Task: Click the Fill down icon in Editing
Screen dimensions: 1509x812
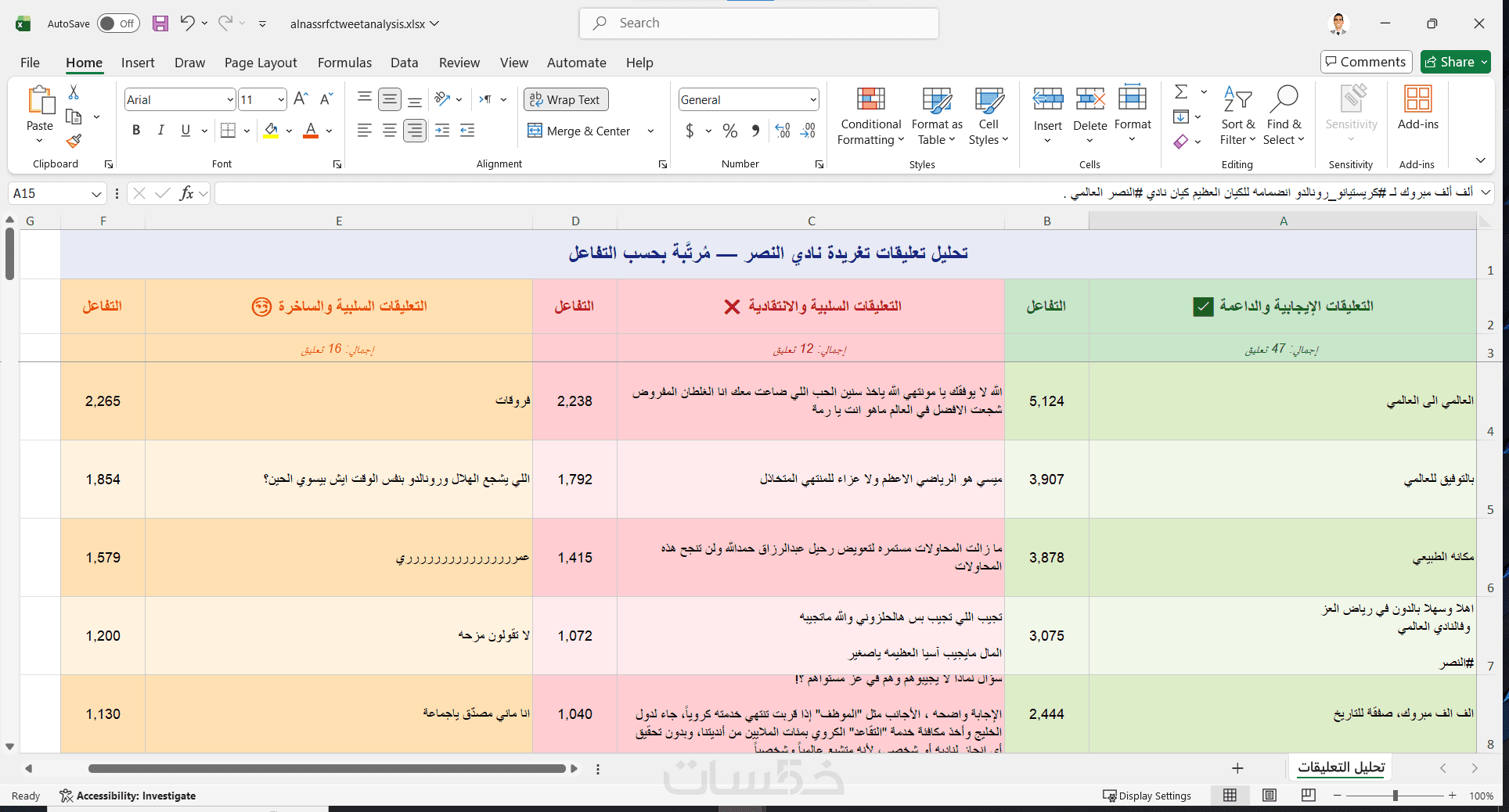Action: [1181, 117]
